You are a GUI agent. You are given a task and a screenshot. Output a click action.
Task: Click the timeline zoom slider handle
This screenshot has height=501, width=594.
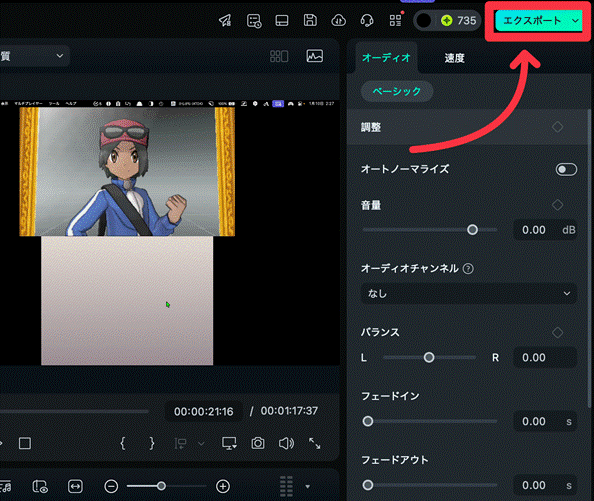tap(161, 486)
